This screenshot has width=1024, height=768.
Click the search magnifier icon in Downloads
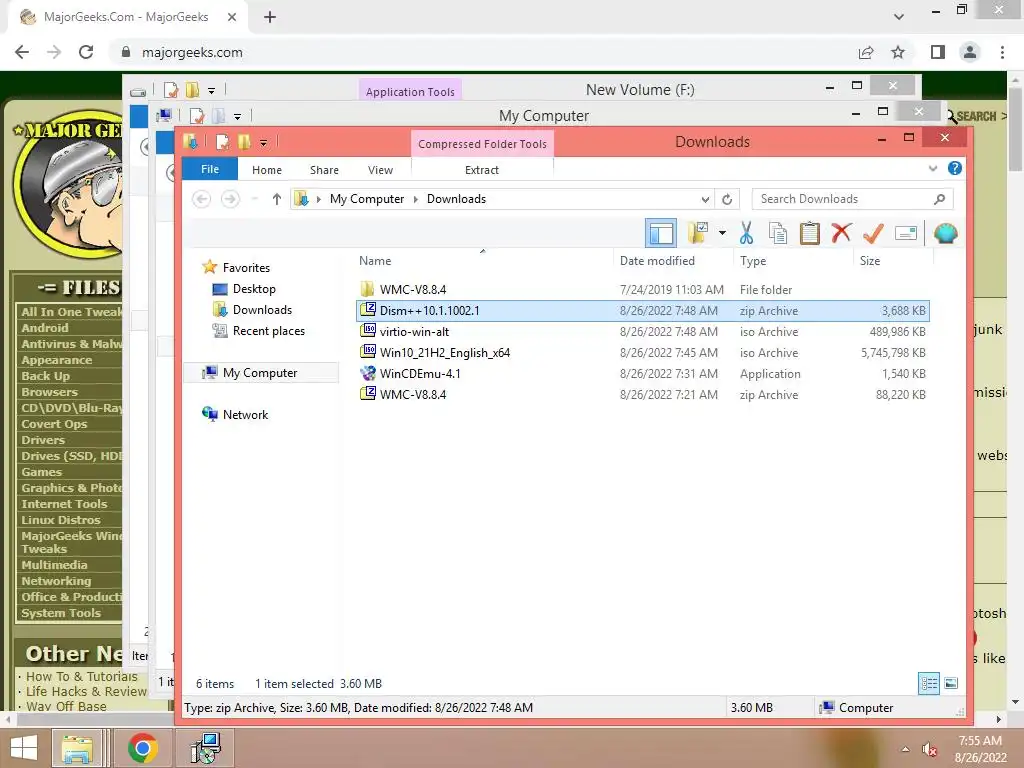click(939, 199)
